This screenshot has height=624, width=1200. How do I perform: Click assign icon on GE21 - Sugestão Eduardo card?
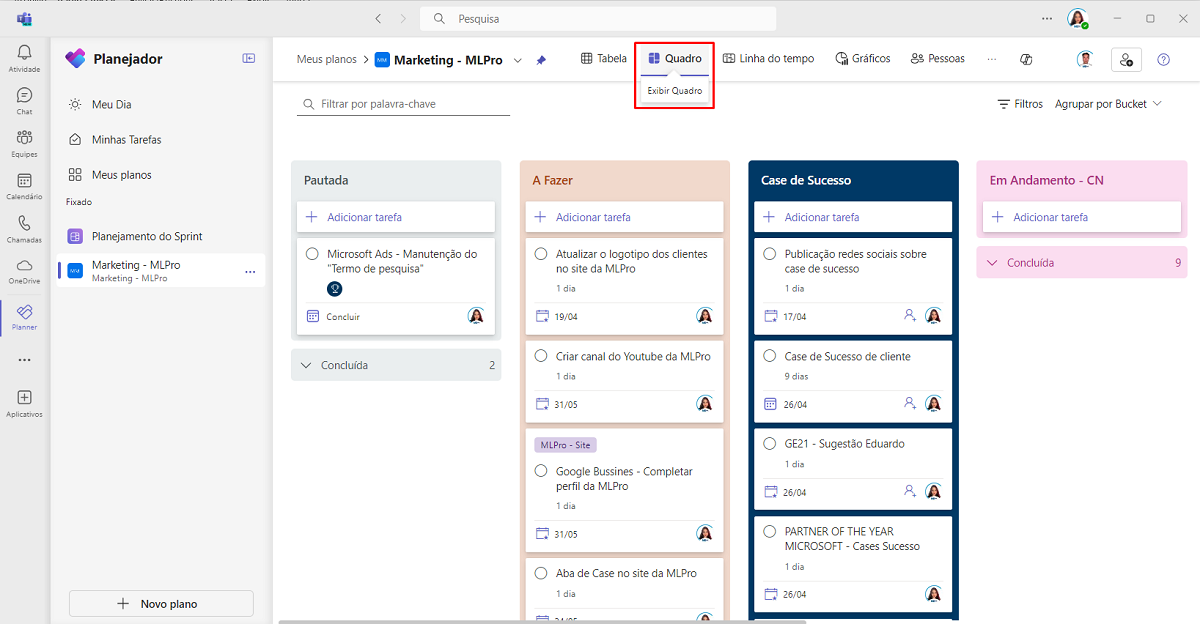[x=910, y=492]
